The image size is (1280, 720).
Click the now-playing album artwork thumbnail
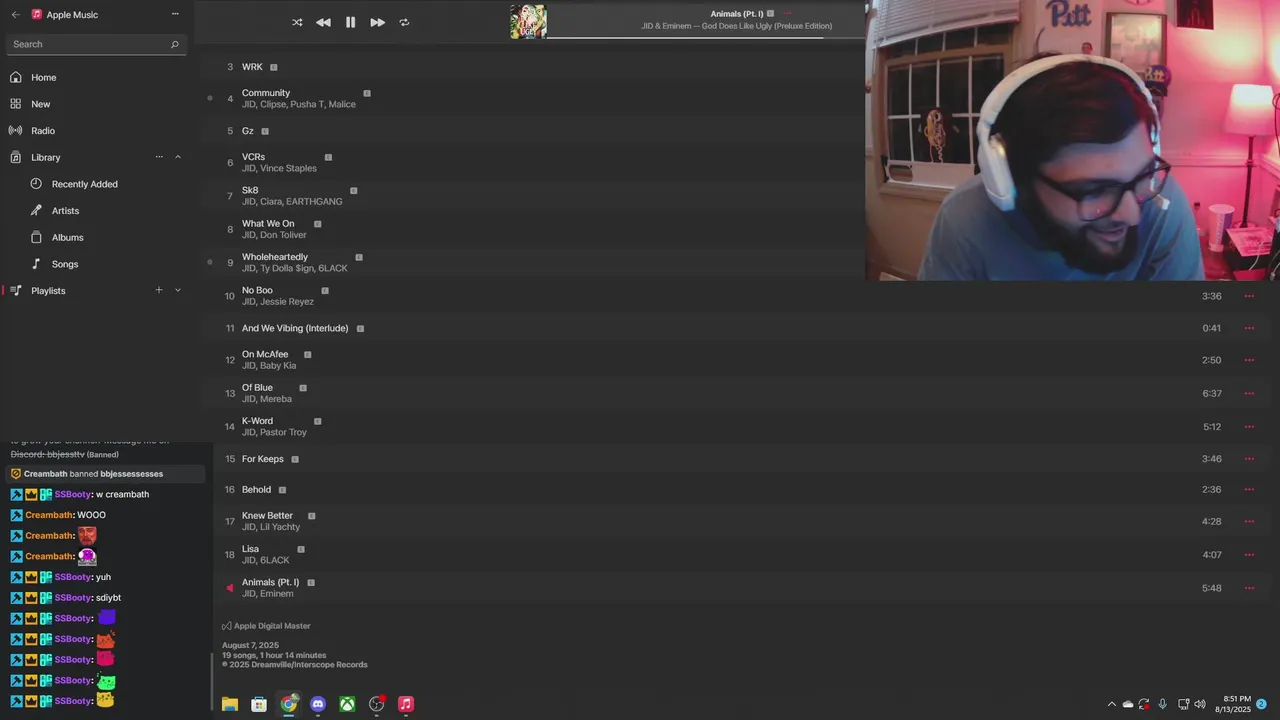[x=528, y=22]
